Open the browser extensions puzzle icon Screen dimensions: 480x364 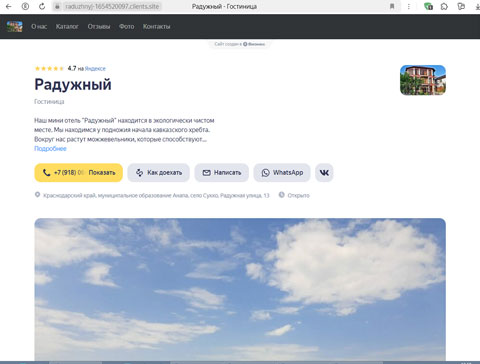point(444,6)
